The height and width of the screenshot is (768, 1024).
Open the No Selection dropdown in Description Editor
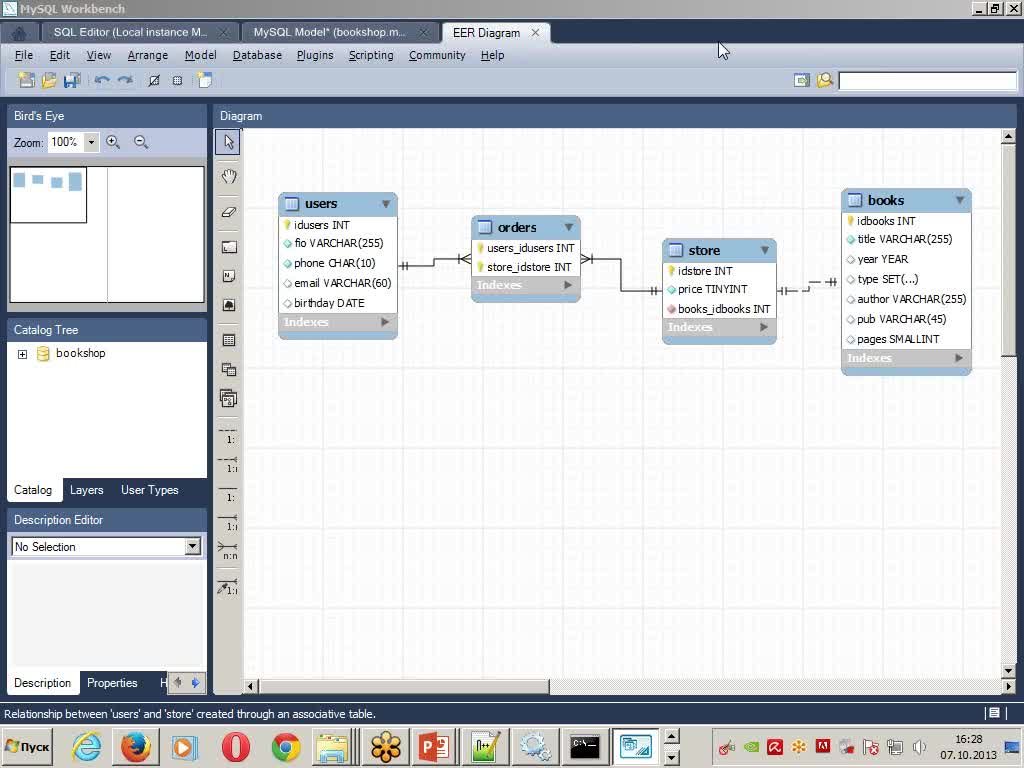pyautogui.click(x=193, y=547)
